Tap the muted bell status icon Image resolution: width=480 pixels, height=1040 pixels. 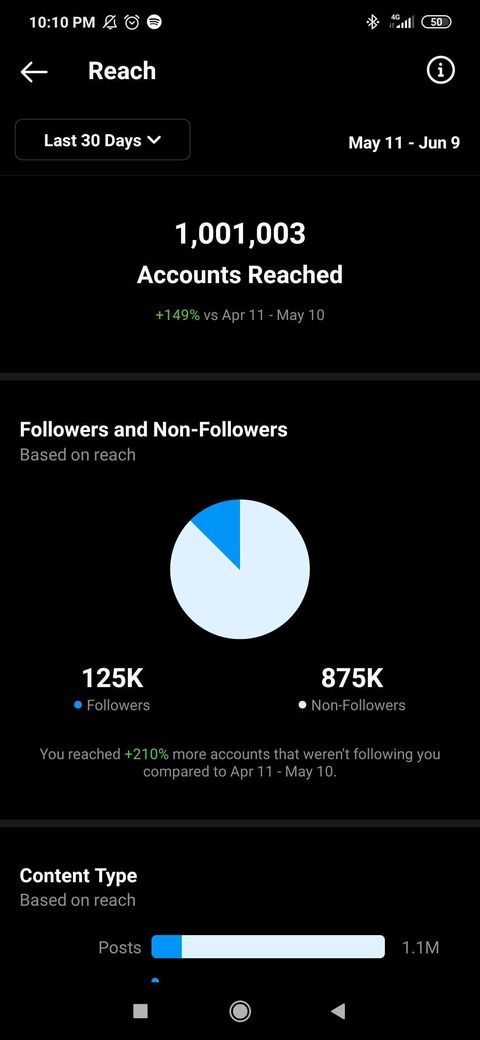(x=110, y=23)
